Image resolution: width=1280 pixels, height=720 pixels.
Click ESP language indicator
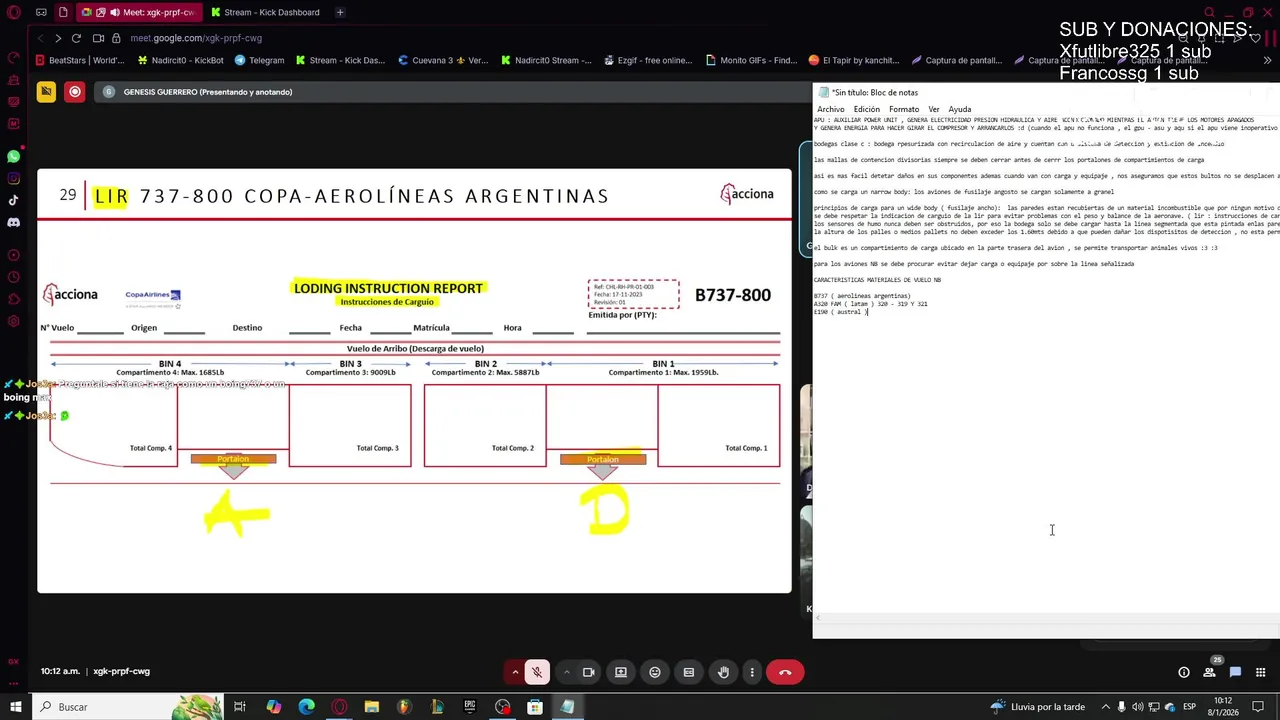(x=1189, y=707)
